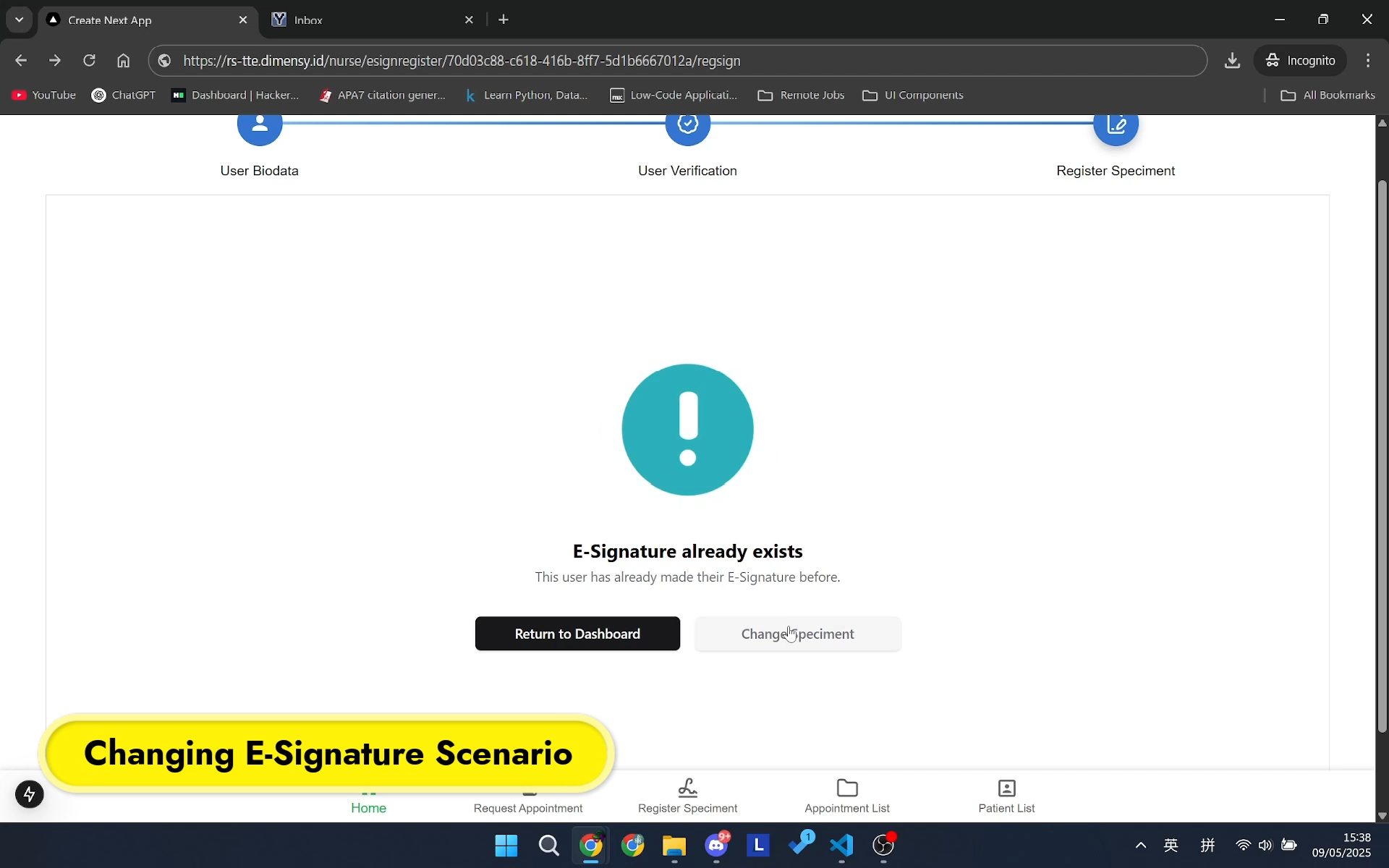Click the vertical page scrollbar
The height and width of the screenshot is (868, 1389).
pyautogui.click(x=1382, y=456)
